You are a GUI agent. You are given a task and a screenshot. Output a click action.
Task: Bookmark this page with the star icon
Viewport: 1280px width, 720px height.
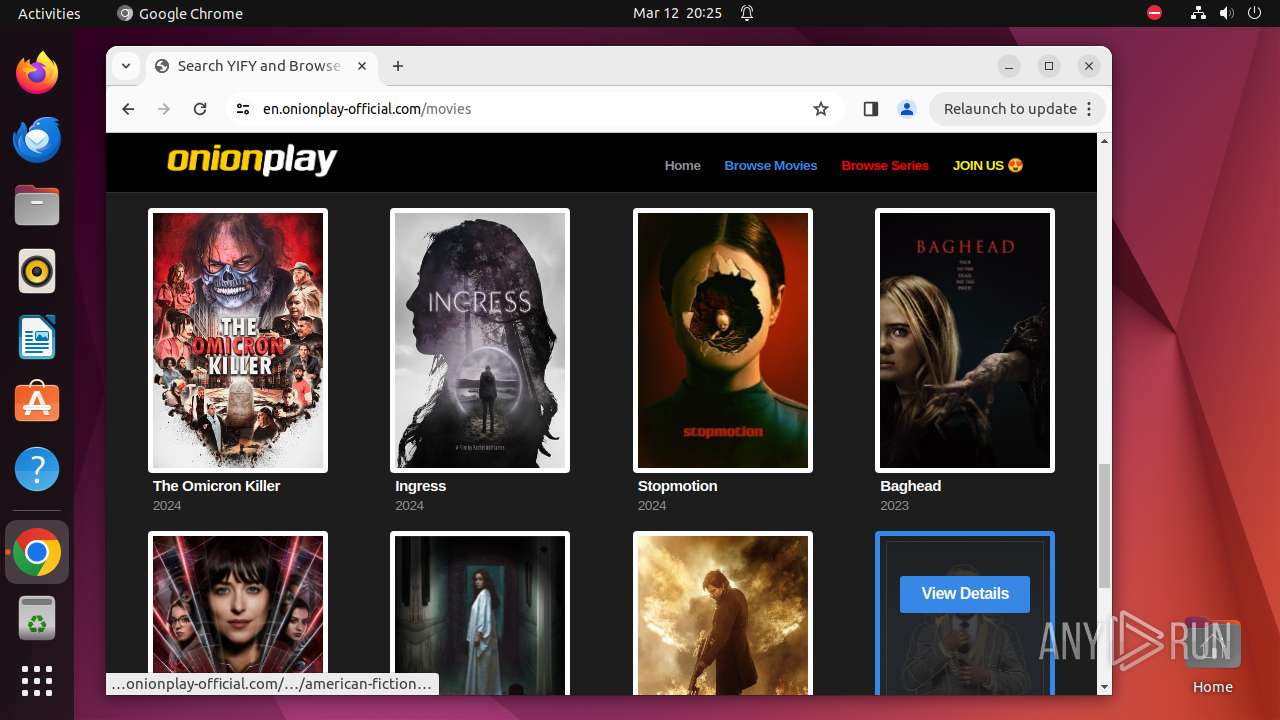point(821,109)
